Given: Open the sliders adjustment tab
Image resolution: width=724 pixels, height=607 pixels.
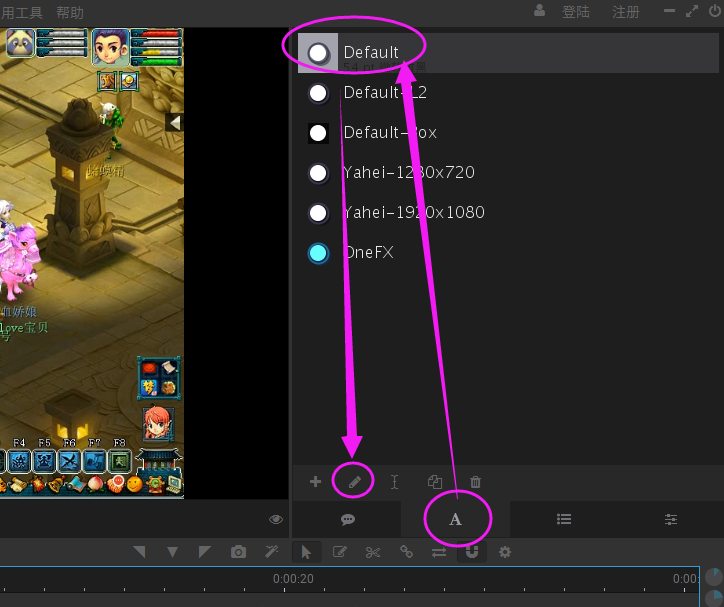Looking at the screenshot, I should (671, 520).
